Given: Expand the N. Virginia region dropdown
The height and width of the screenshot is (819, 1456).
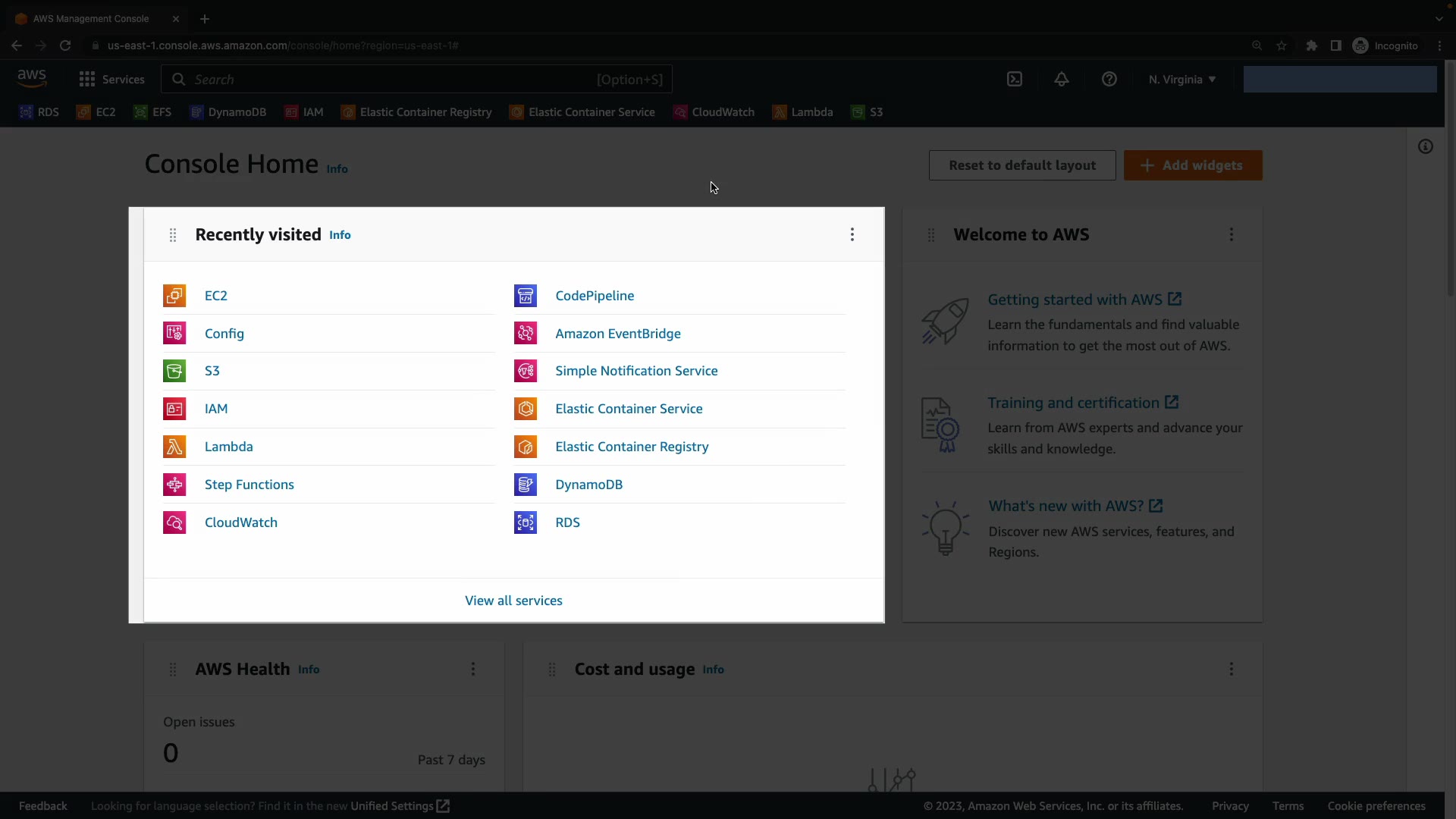Looking at the screenshot, I should [x=1181, y=80].
